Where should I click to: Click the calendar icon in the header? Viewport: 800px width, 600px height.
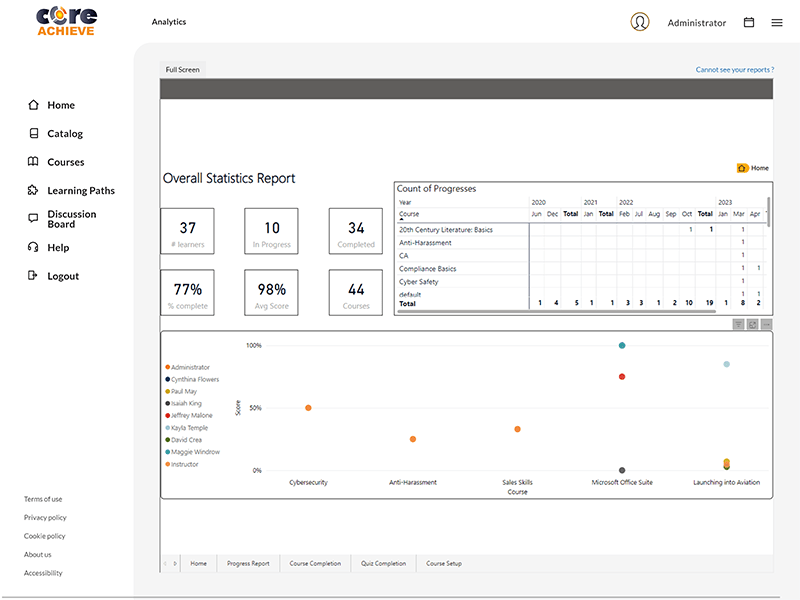(x=749, y=22)
